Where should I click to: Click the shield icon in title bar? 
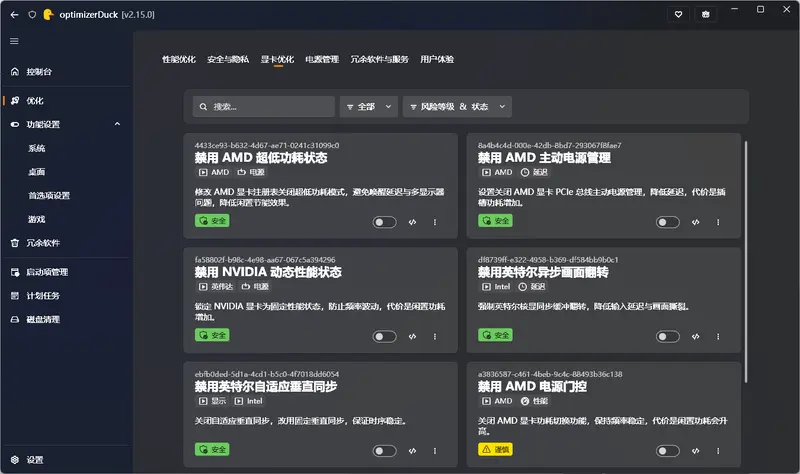point(32,15)
